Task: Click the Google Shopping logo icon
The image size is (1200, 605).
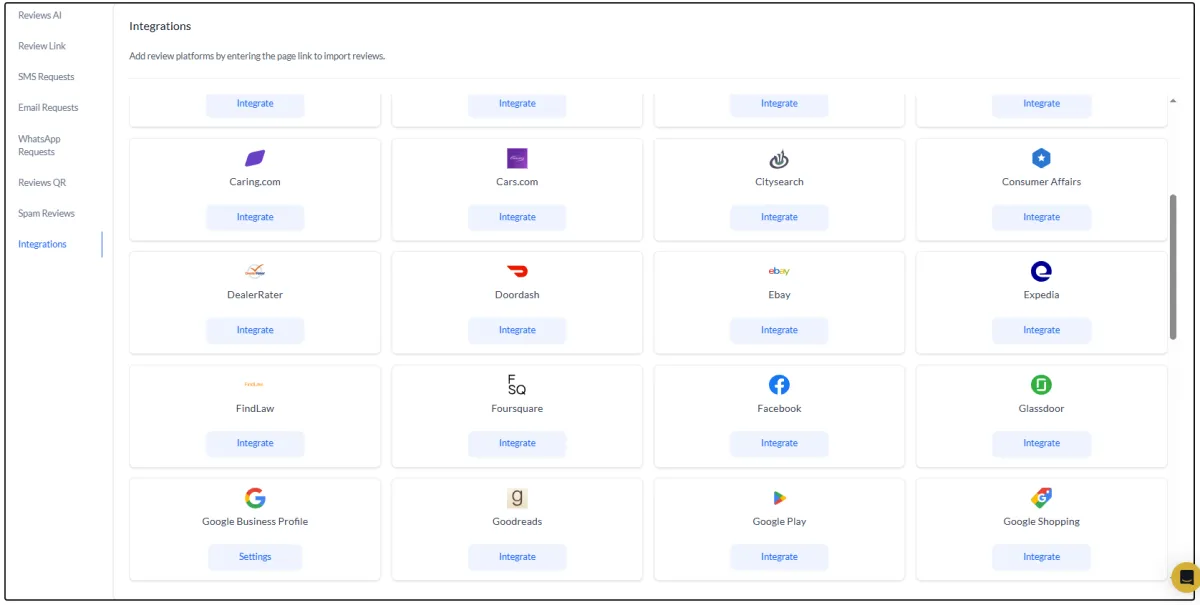Action: (x=1041, y=498)
